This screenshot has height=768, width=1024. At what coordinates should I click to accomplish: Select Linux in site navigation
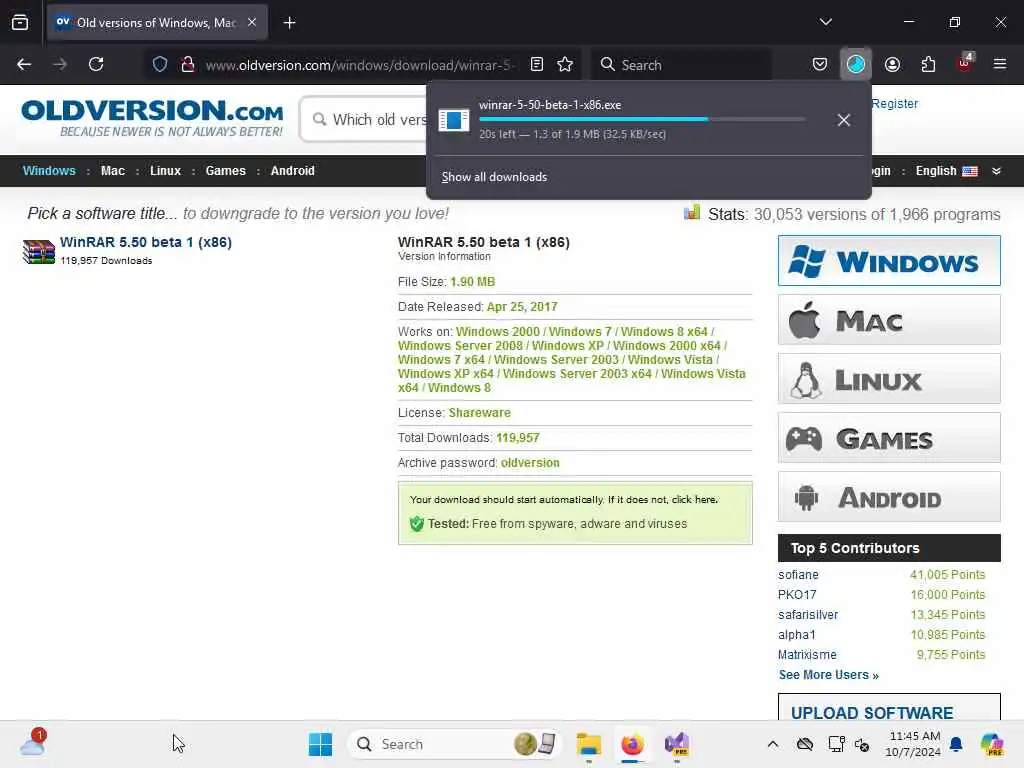[x=165, y=170]
